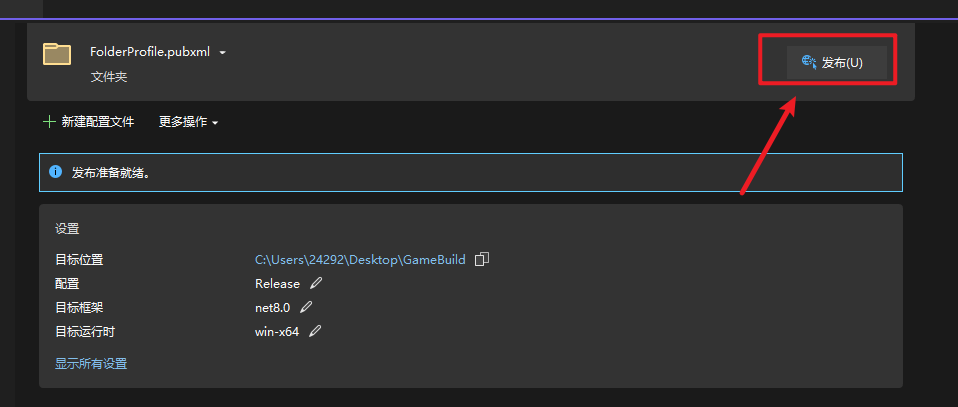Click the win-x64 runtime value
Image resolution: width=958 pixels, height=407 pixels.
coord(277,332)
